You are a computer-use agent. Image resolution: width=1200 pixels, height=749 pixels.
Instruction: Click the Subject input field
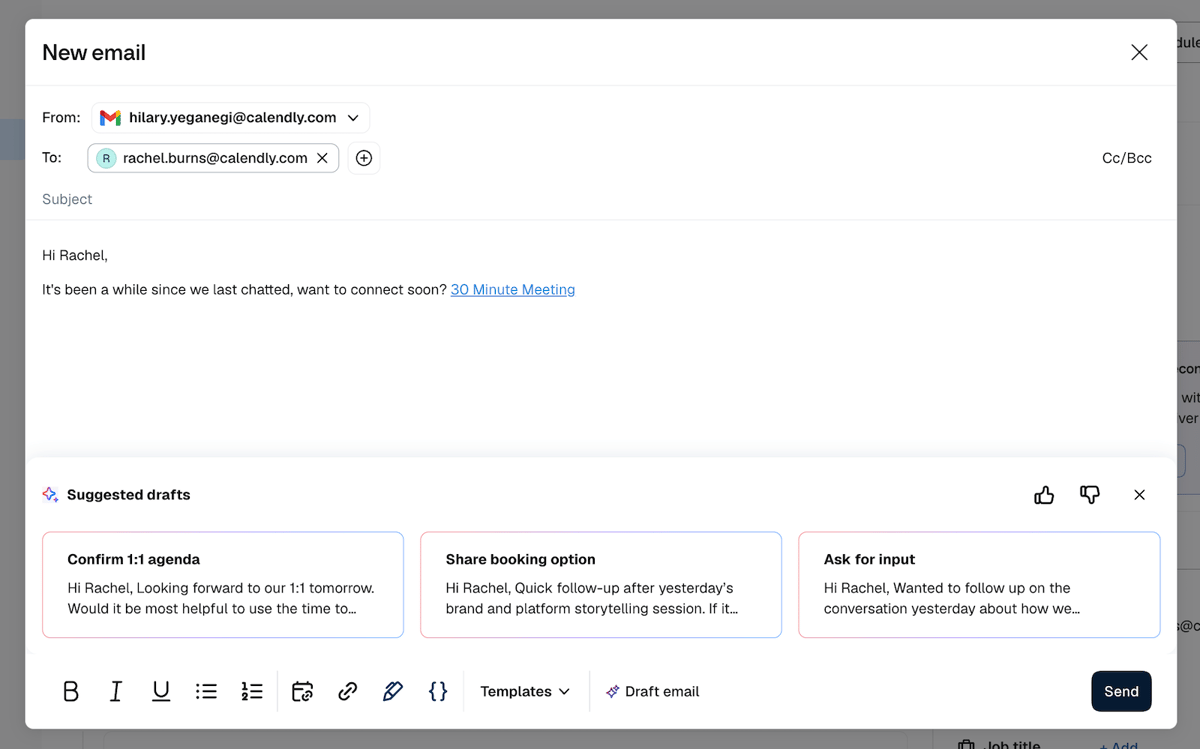600,199
